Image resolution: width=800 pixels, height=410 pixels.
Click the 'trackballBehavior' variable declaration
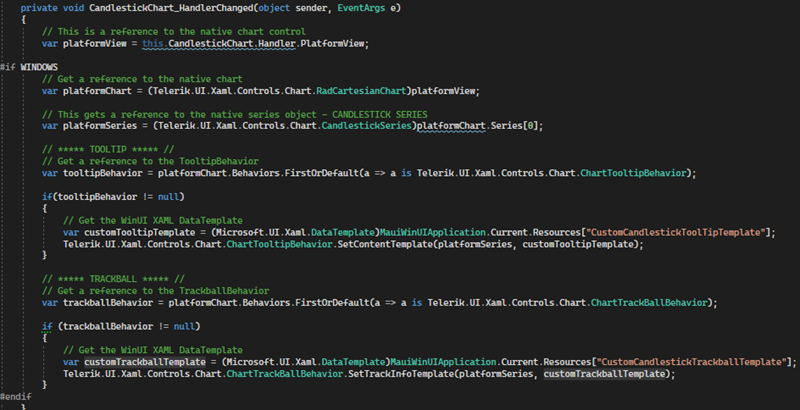(108, 302)
